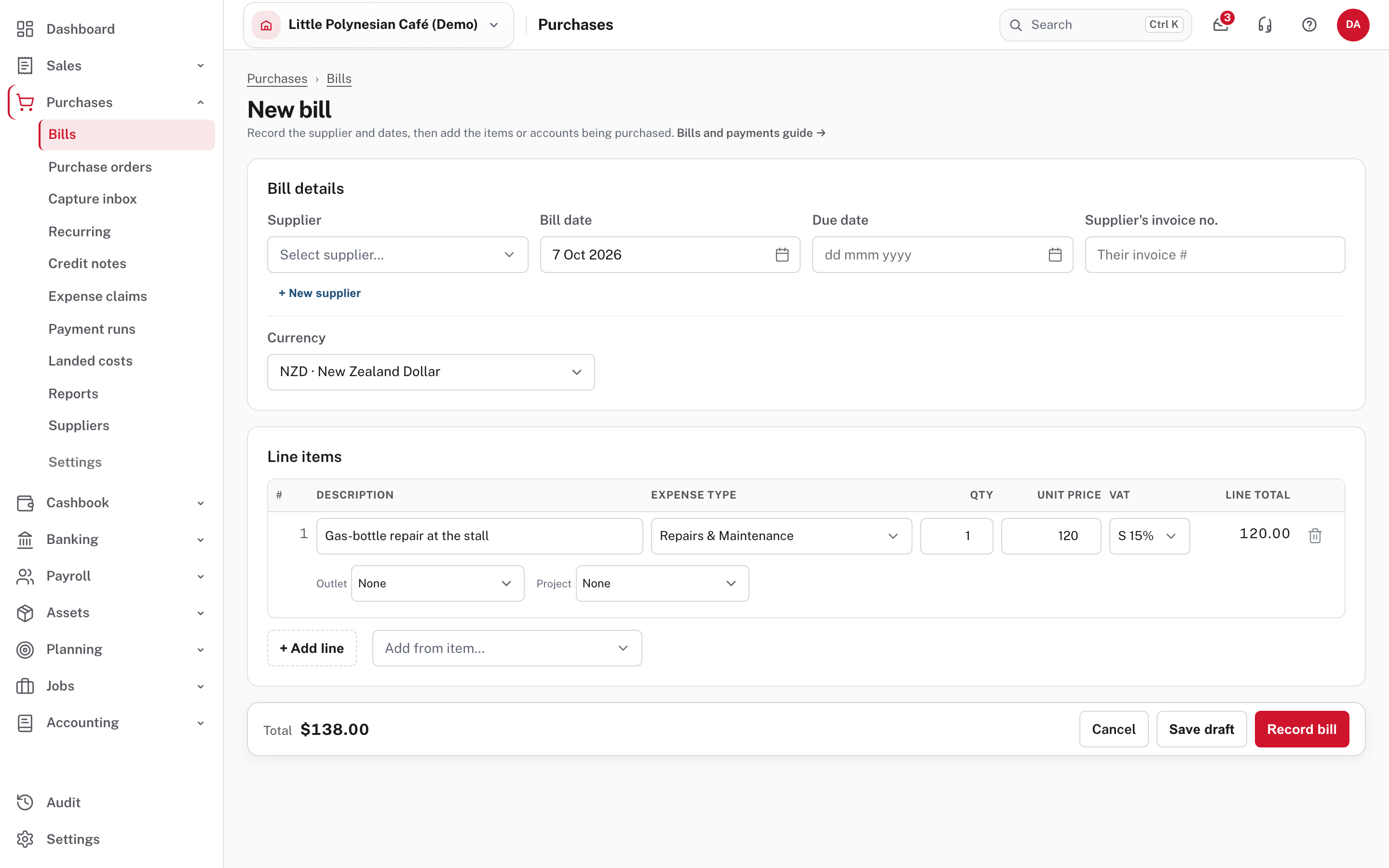Click the Due date calendar icon
1389x868 pixels.
point(1055,254)
